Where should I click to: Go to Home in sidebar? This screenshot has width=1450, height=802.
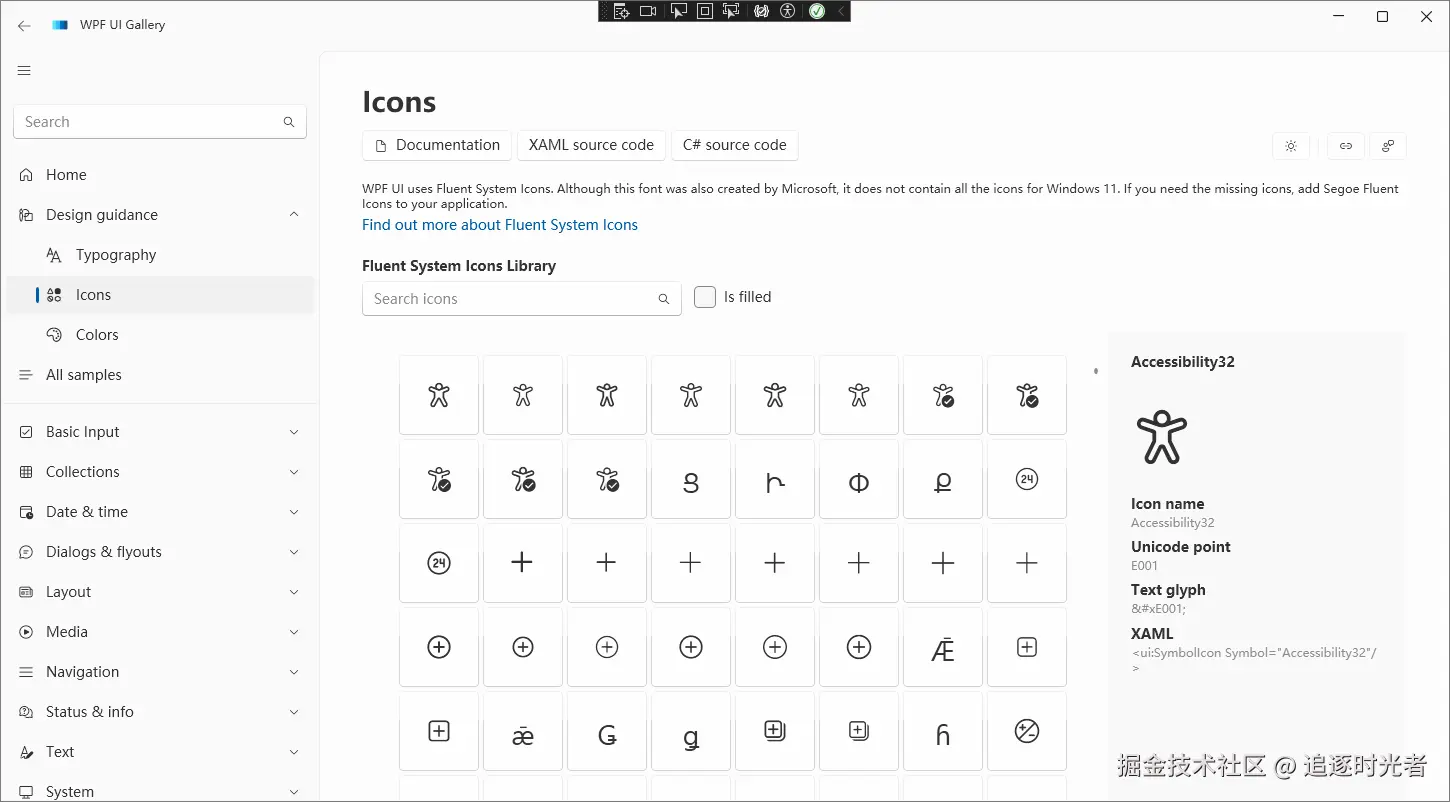(160, 175)
